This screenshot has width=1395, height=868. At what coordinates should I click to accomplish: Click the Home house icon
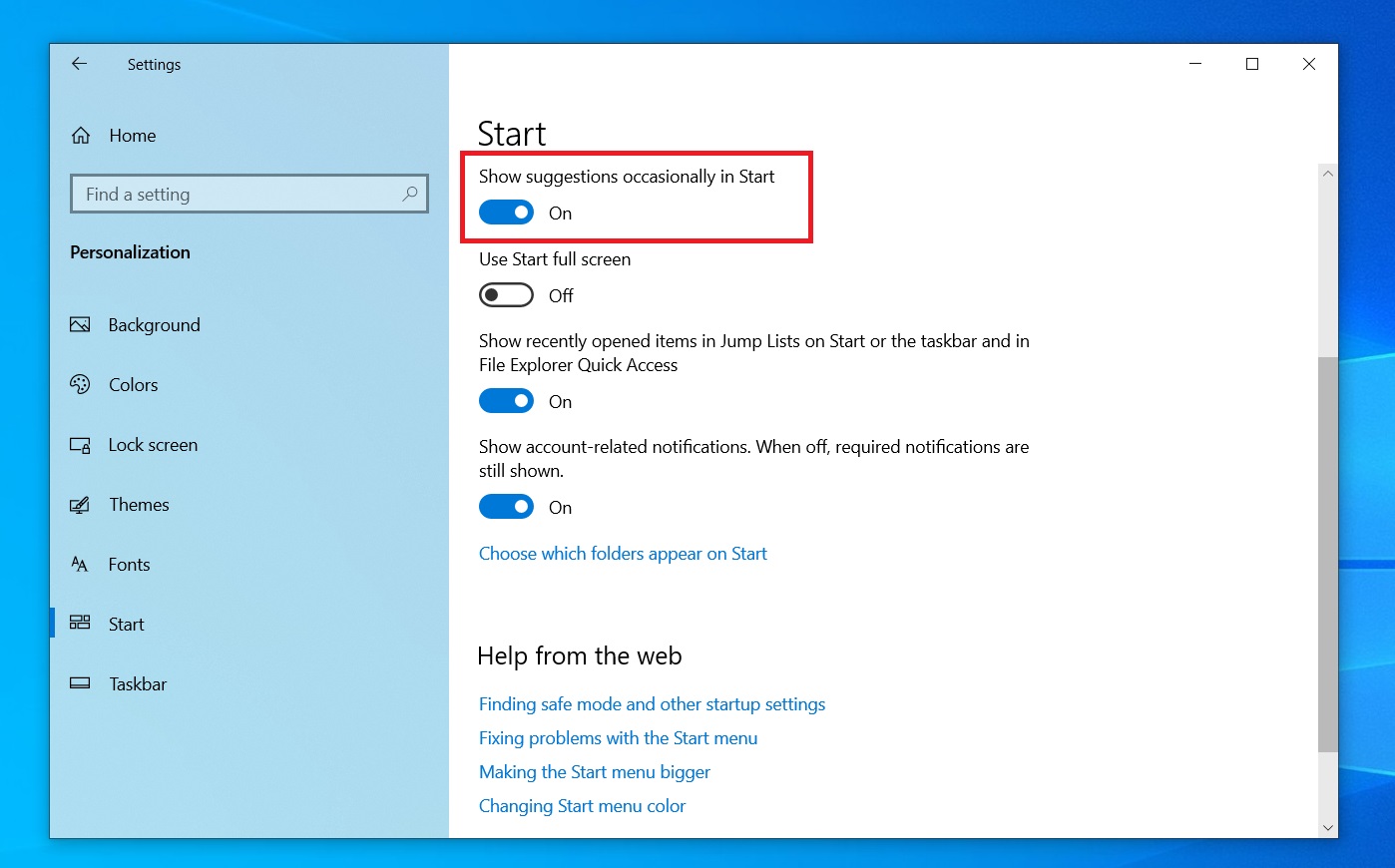[81, 136]
